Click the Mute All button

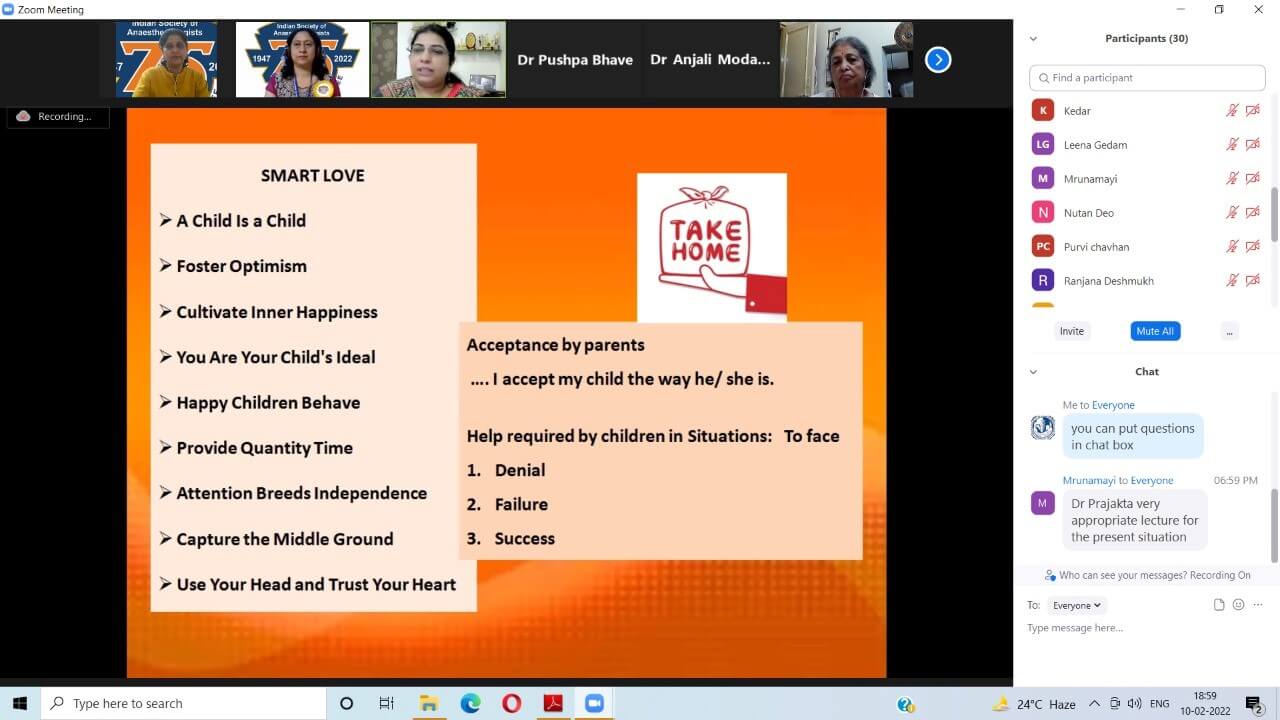(x=1155, y=331)
